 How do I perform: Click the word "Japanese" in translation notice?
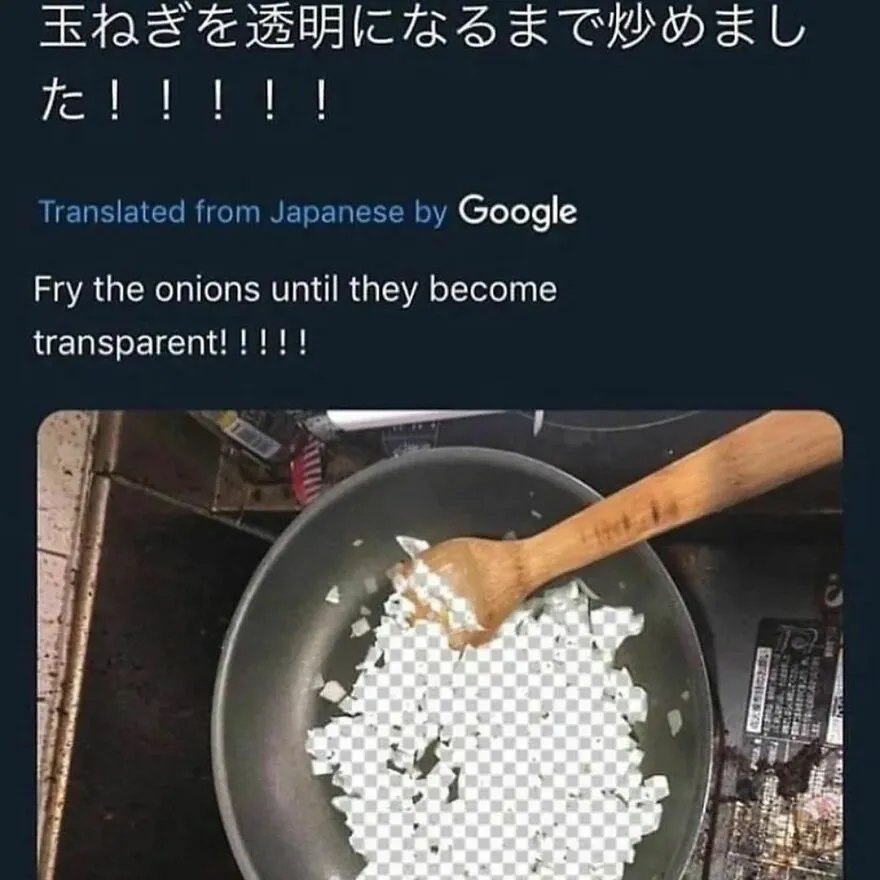[337, 213]
